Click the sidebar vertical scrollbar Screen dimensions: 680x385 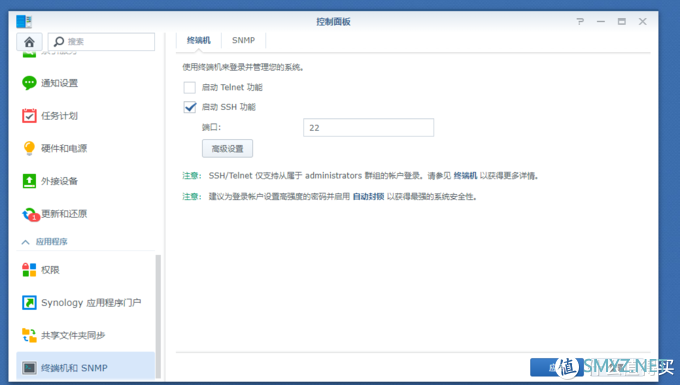pyautogui.click(x=158, y=316)
